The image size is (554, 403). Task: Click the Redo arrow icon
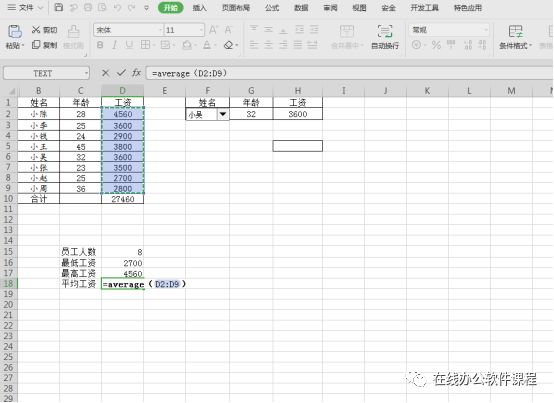(131, 7)
